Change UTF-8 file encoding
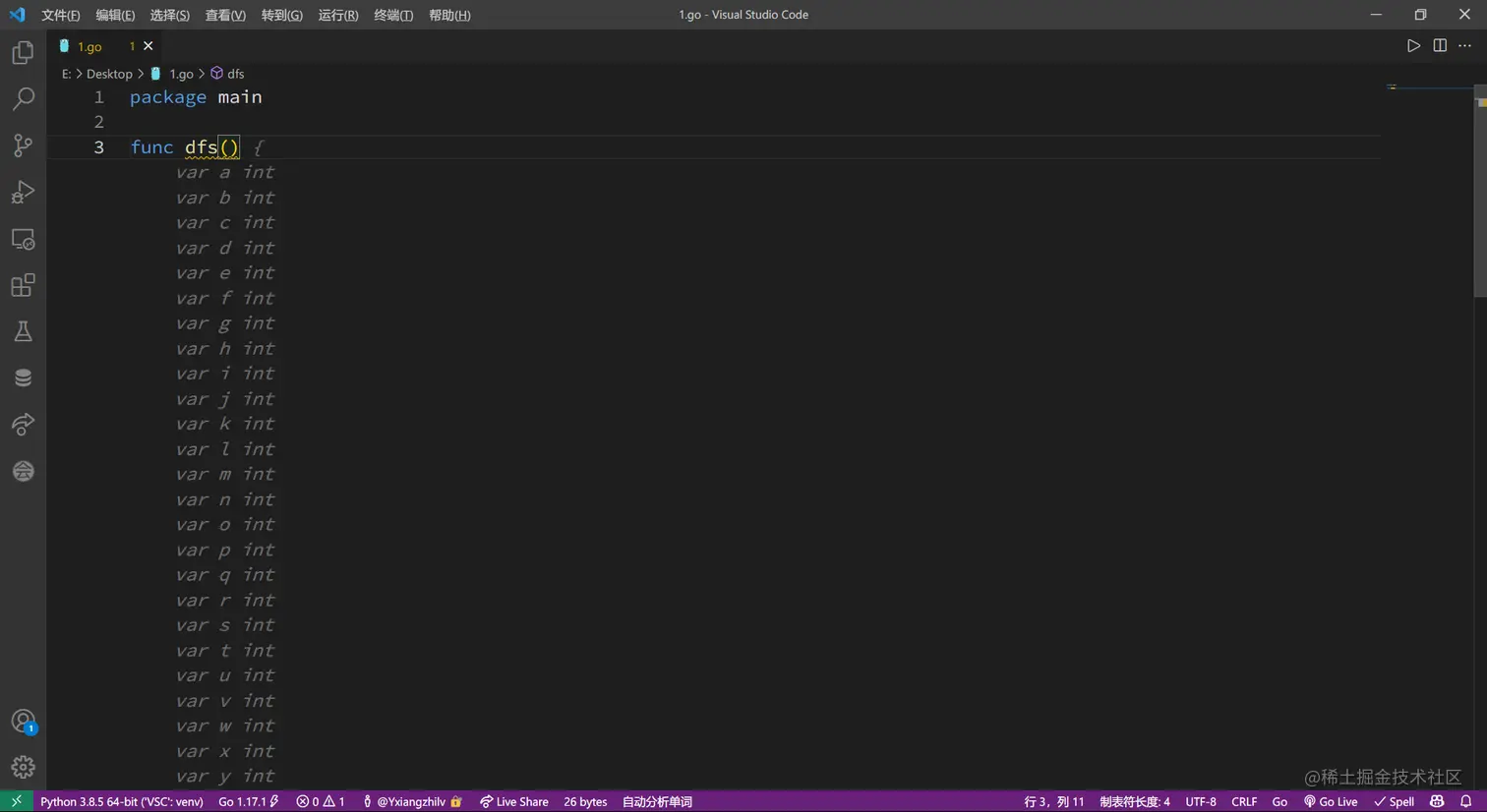The height and width of the screenshot is (812, 1487). click(x=1201, y=801)
